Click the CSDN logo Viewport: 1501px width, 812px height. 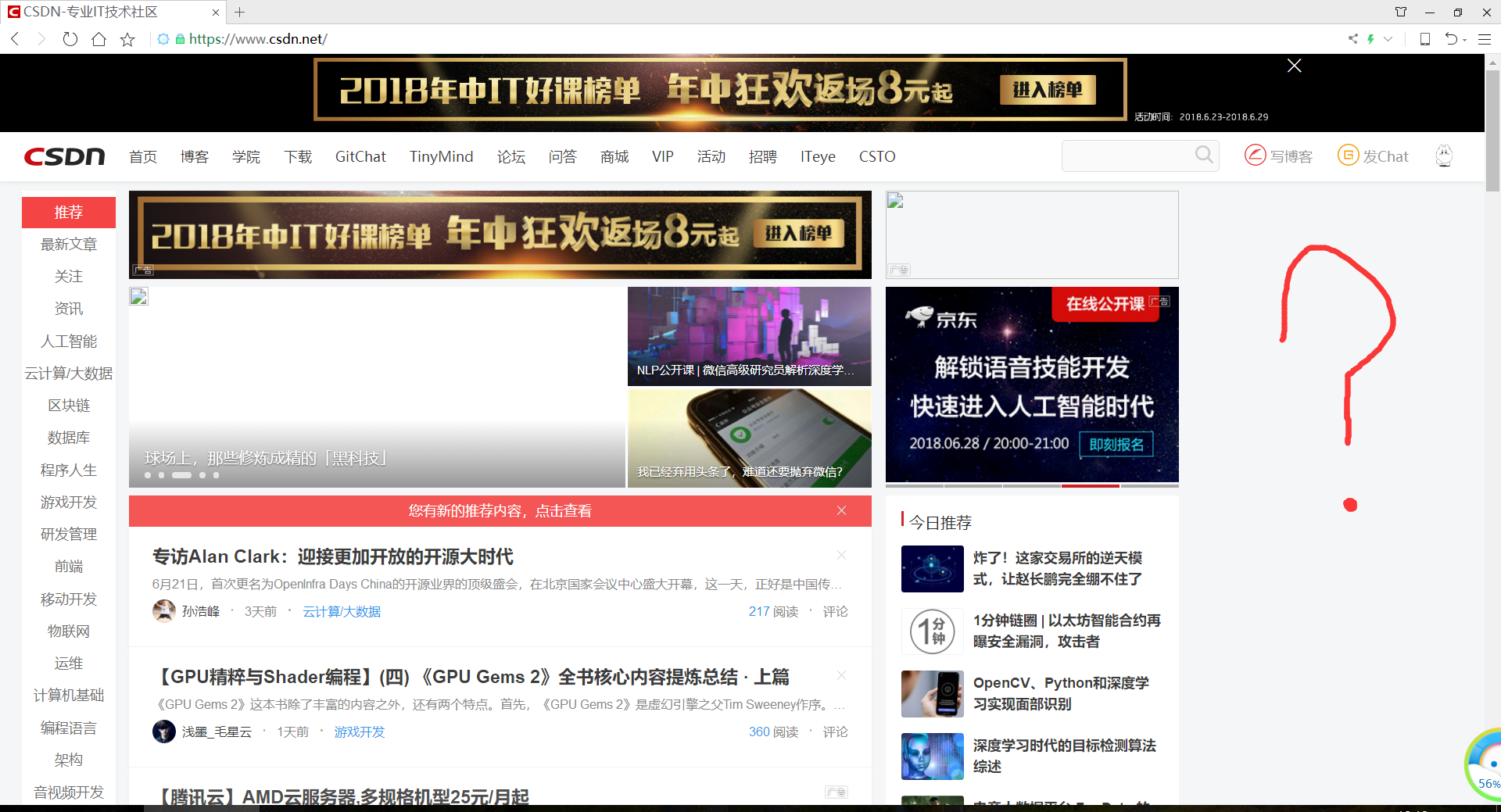(x=65, y=157)
